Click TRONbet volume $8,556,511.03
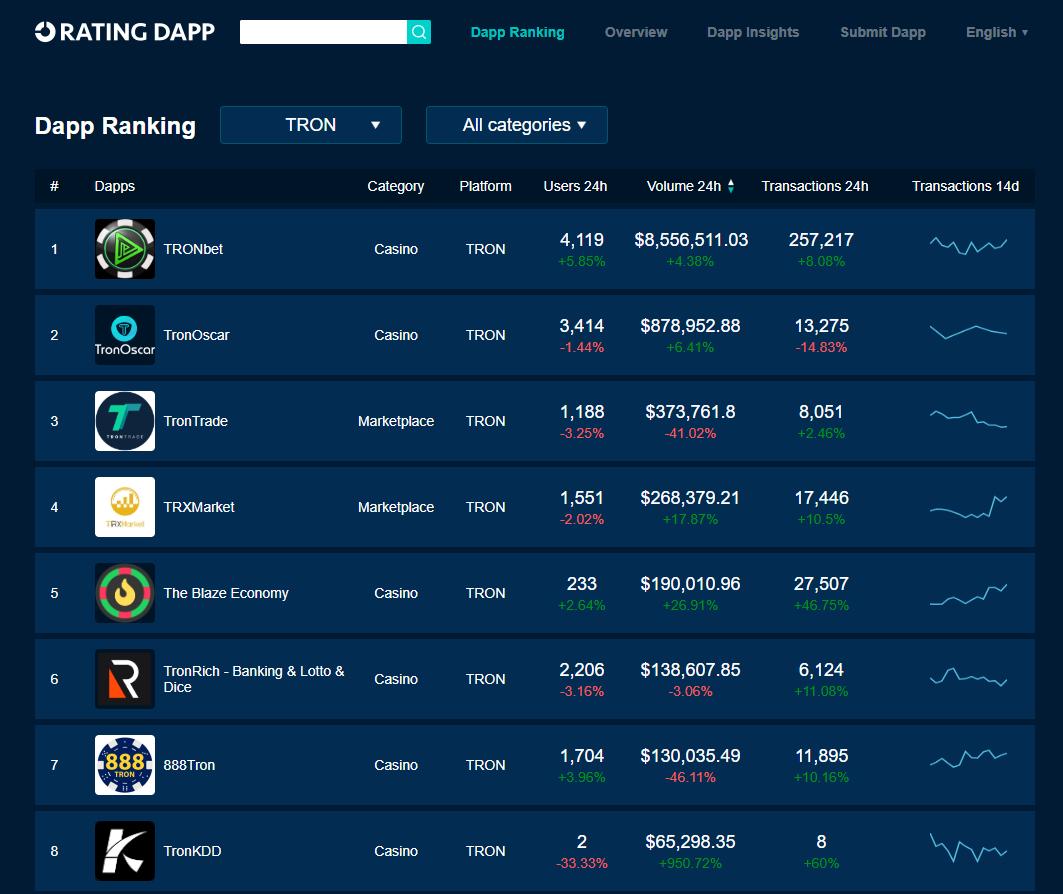 (x=691, y=240)
